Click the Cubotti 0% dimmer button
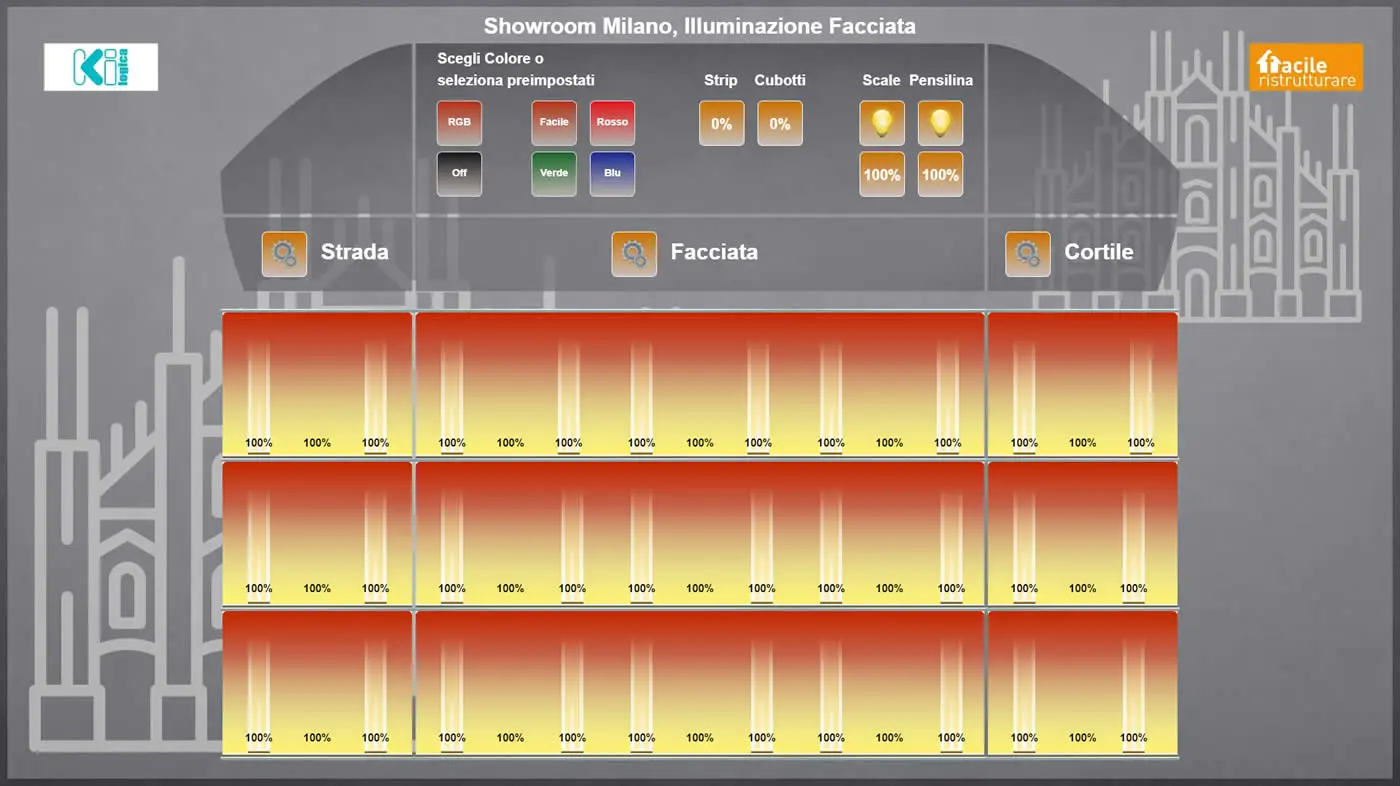This screenshot has width=1400, height=786. [x=780, y=124]
